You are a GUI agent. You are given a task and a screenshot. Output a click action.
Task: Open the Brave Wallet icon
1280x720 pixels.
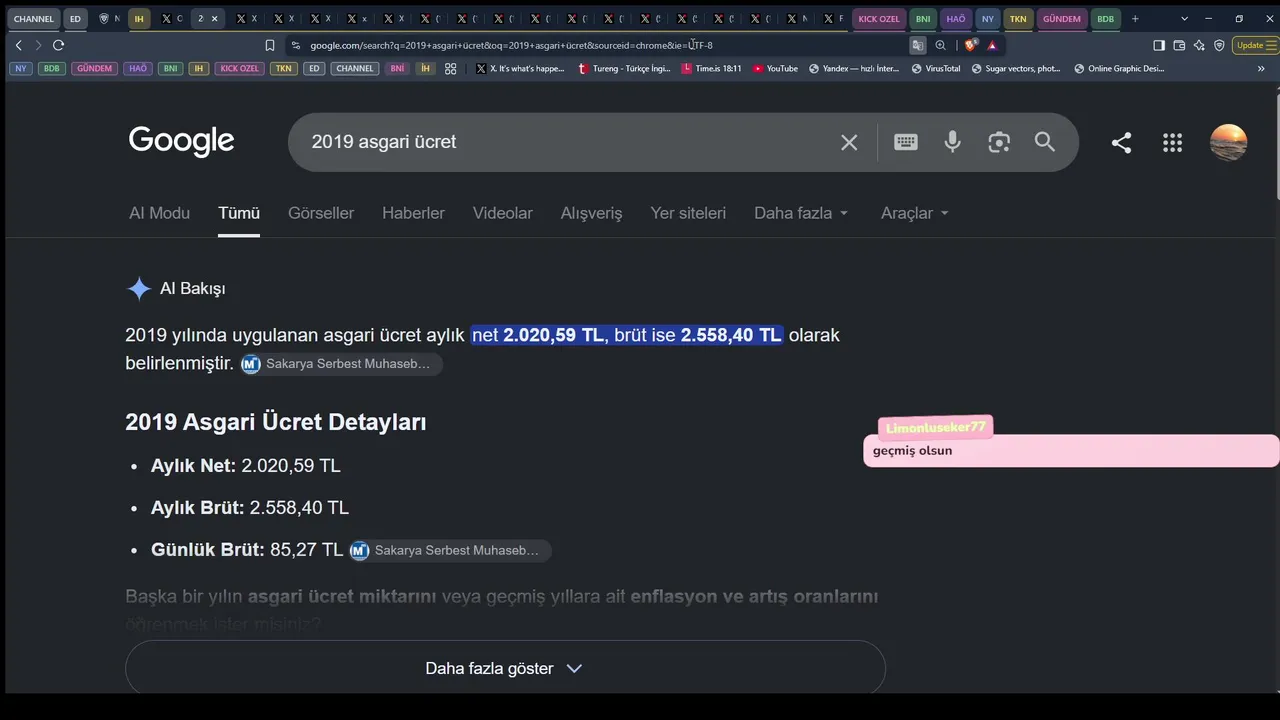pos(1179,45)
